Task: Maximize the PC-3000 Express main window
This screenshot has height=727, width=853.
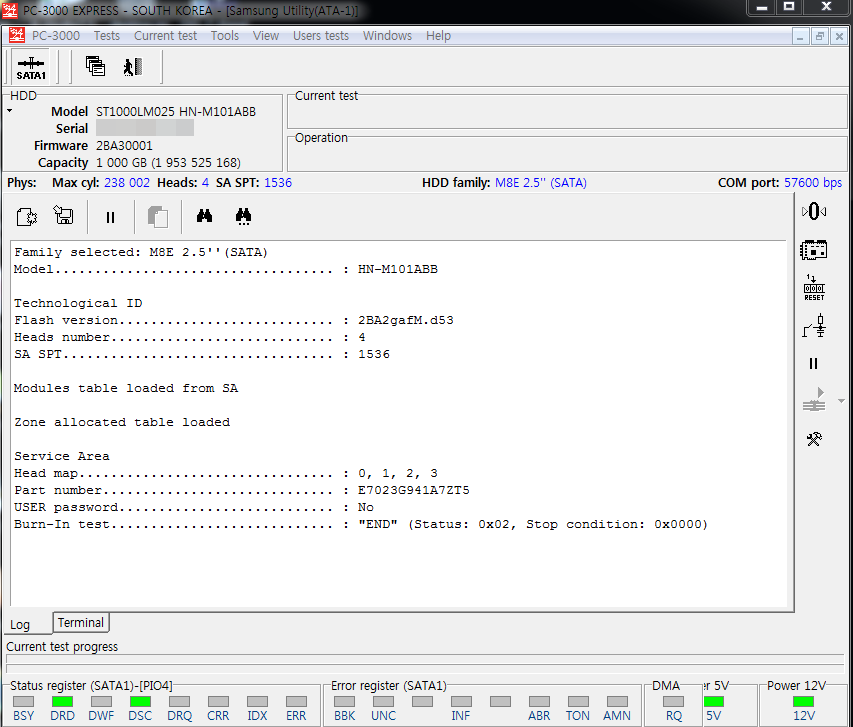Action: (789, 7)
